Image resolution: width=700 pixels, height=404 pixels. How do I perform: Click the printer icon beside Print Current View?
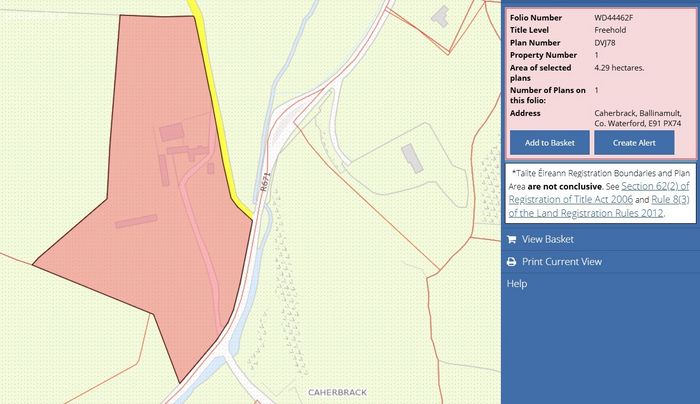point(512,262)
